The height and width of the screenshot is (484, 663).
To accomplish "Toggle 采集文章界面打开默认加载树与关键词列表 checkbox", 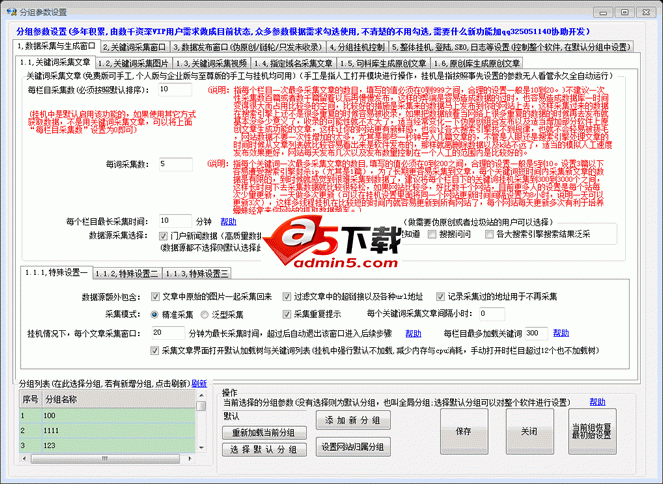I will (155, 351).
